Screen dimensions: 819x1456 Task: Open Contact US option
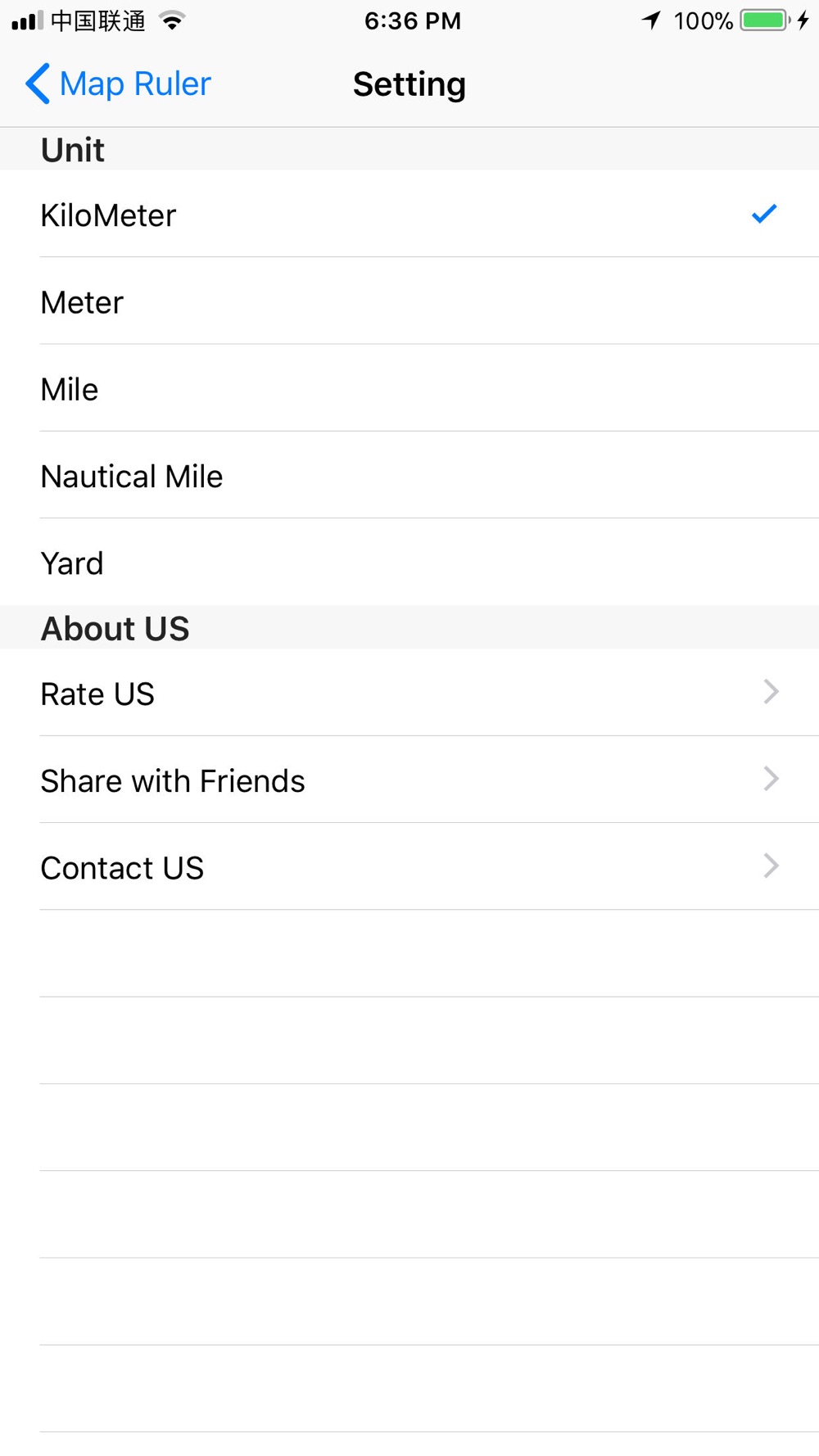409,866
